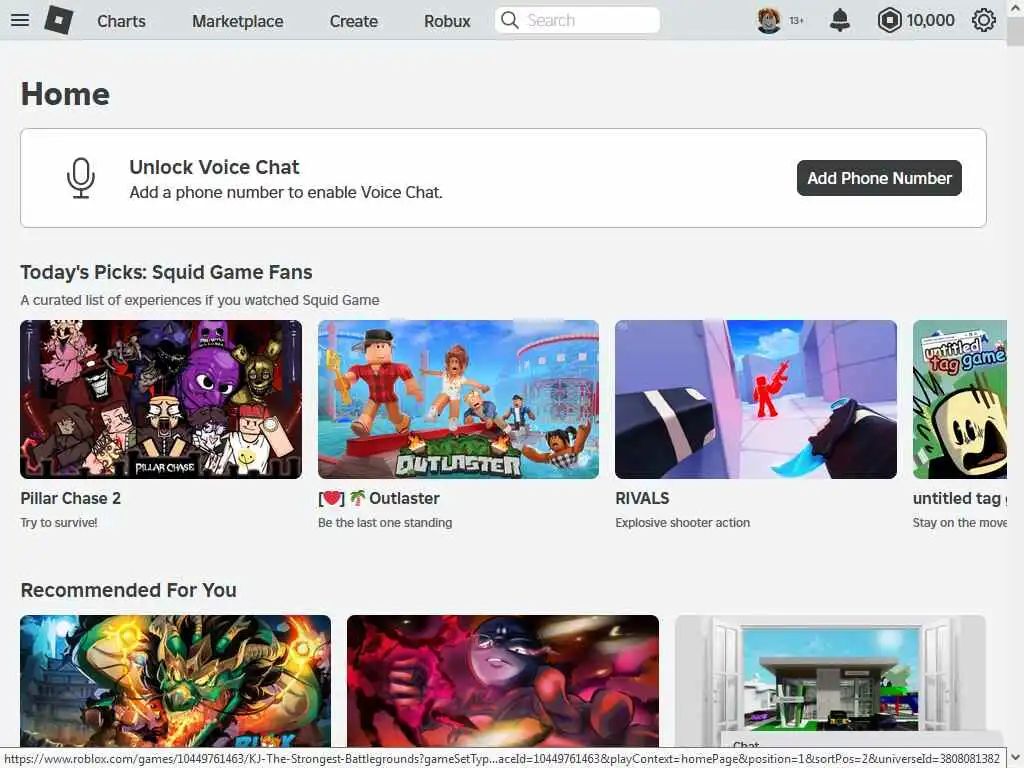Open the user avatar profile
Screen dimensions: 1024x768
coord(769,20)
